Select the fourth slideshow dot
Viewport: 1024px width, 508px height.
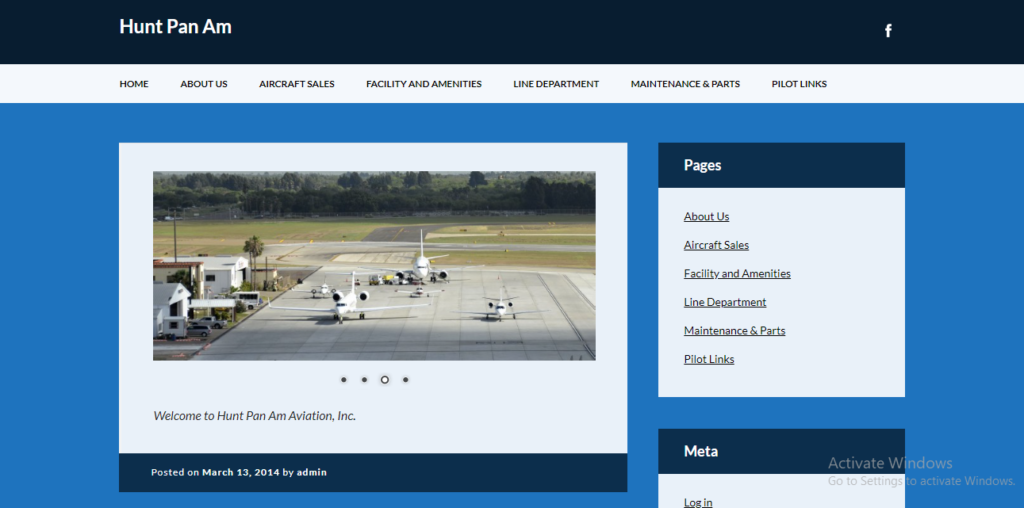405,380
